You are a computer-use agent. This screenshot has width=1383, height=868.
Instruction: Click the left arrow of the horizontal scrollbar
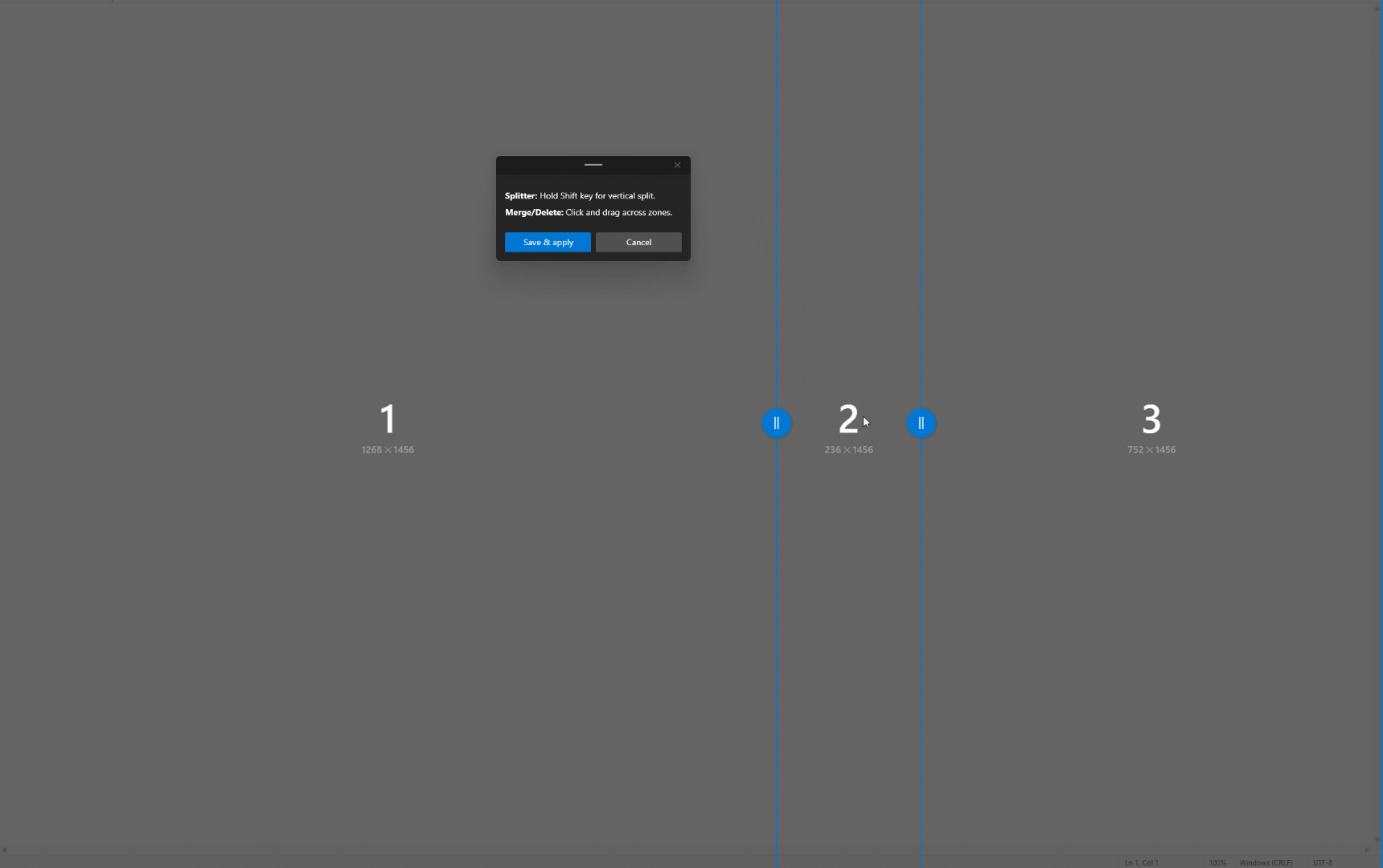point(5,851)
